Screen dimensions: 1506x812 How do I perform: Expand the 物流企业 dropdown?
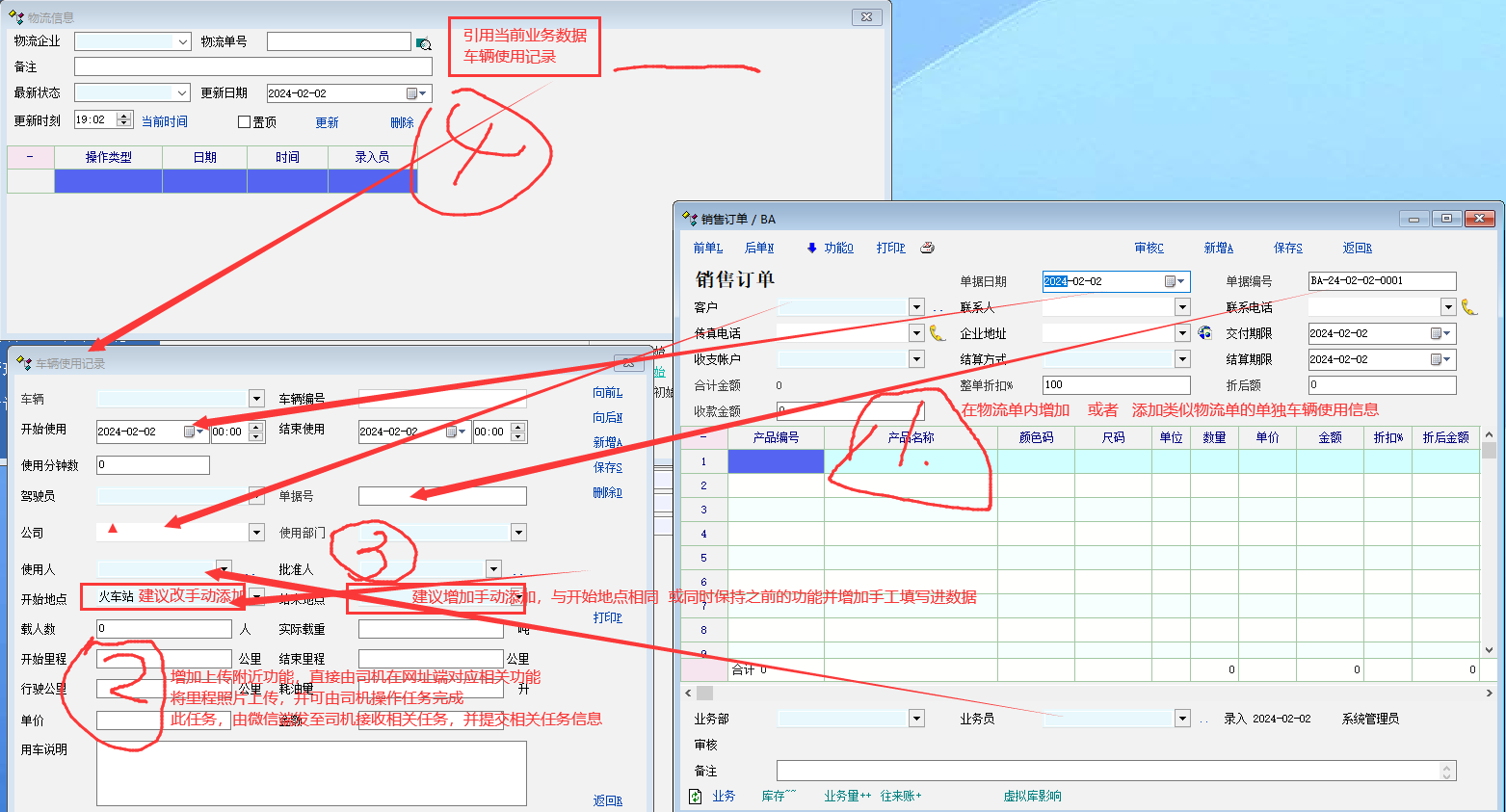coord(183,41)
